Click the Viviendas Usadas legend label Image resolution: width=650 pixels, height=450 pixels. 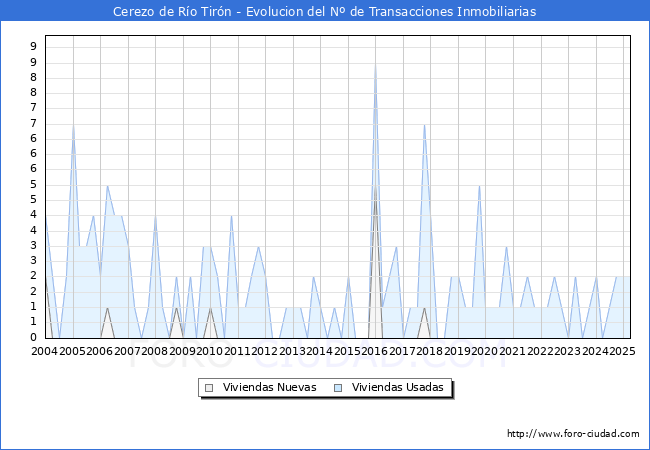point(398,387)
